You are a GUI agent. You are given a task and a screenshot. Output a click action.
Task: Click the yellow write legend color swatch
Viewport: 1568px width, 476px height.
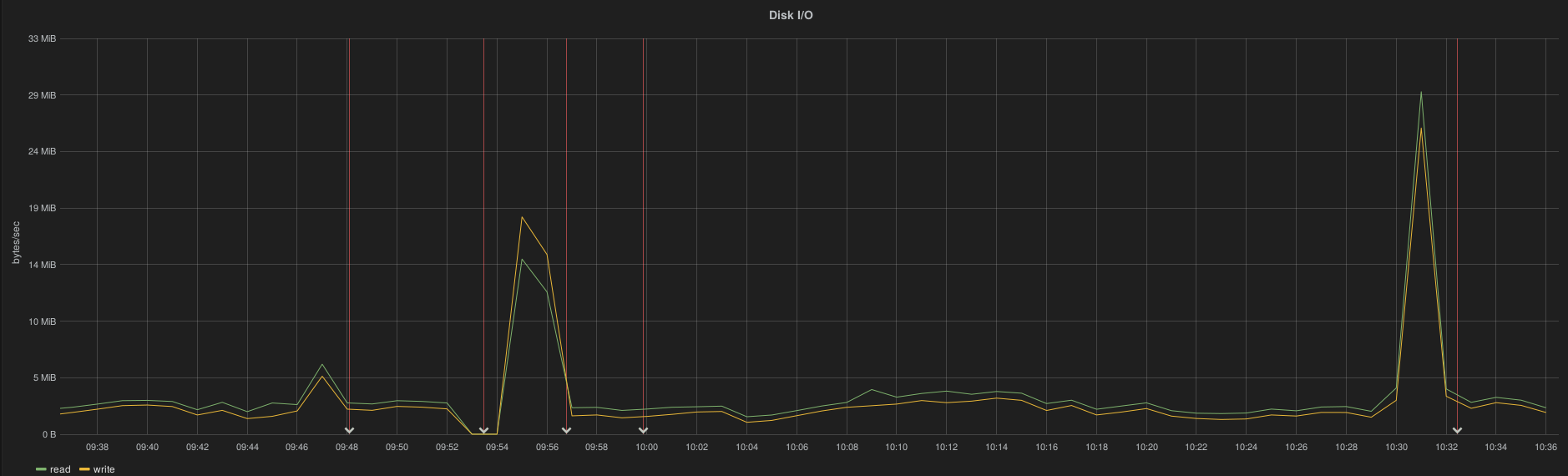(x=84, y=469)
